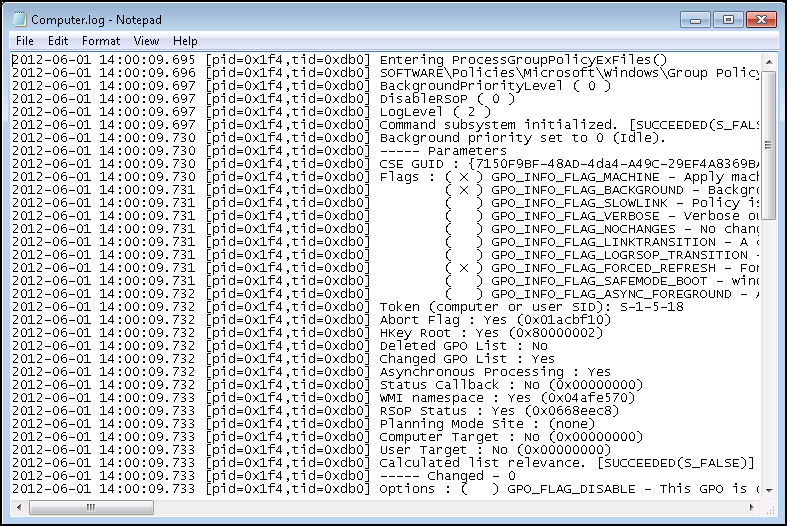Image resolution: width=787 pixels, height=526 pixels.
Task: Click the horizontal scrollbar right arrow
Action: click(x=751, y=507)
